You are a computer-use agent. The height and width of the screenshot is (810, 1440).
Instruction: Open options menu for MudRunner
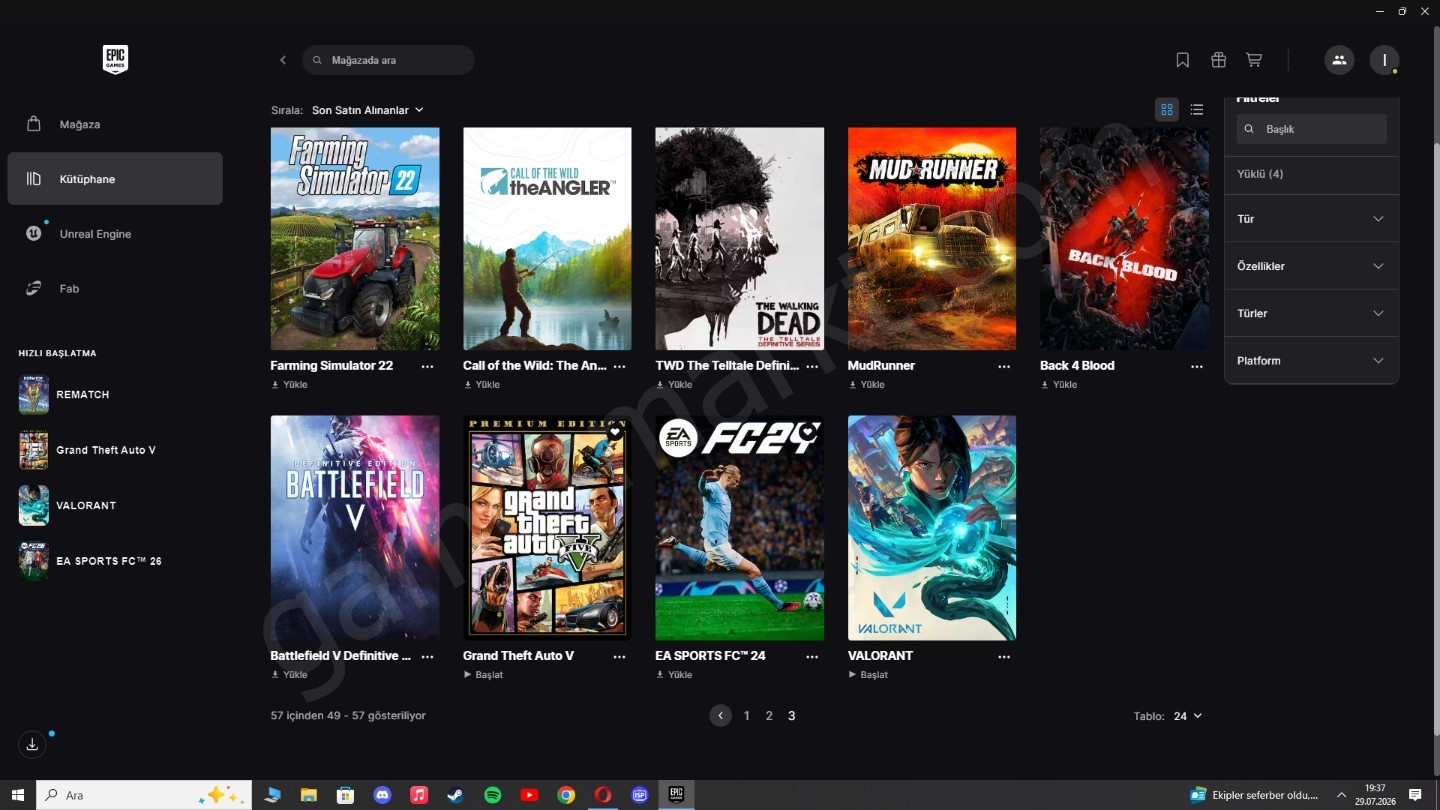(1004, 366)
